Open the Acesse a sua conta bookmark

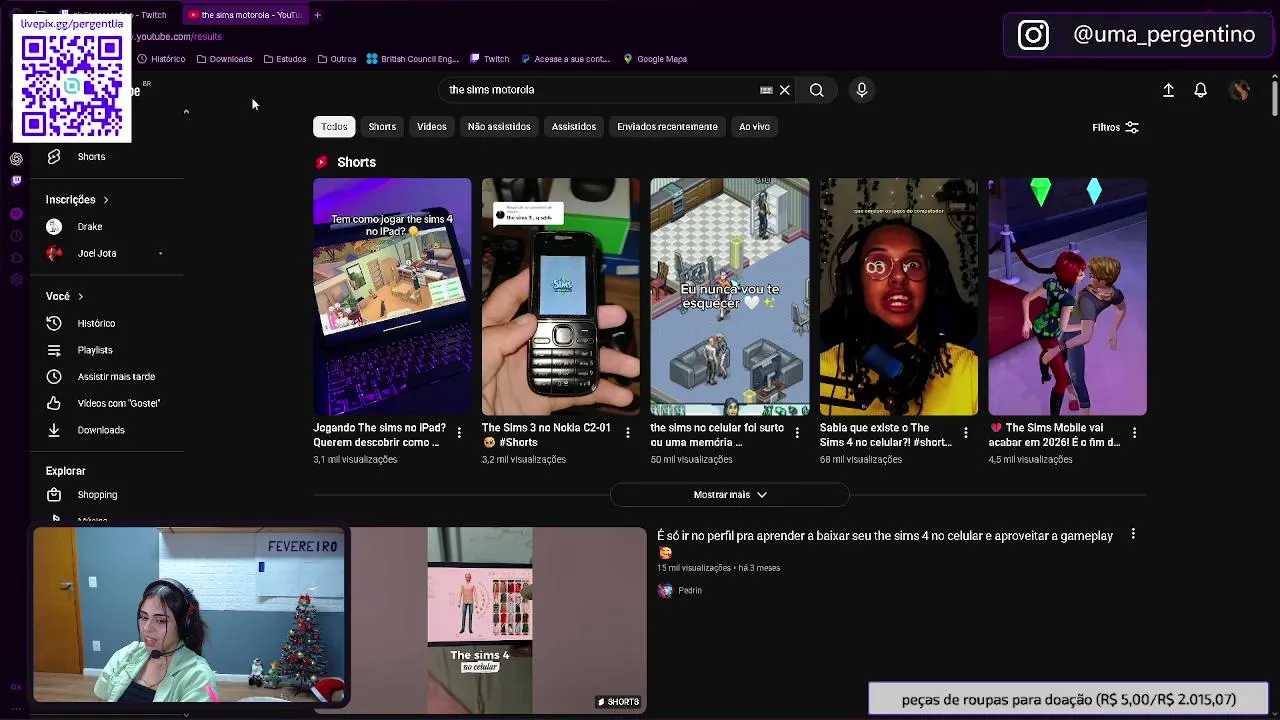point(565,59)
